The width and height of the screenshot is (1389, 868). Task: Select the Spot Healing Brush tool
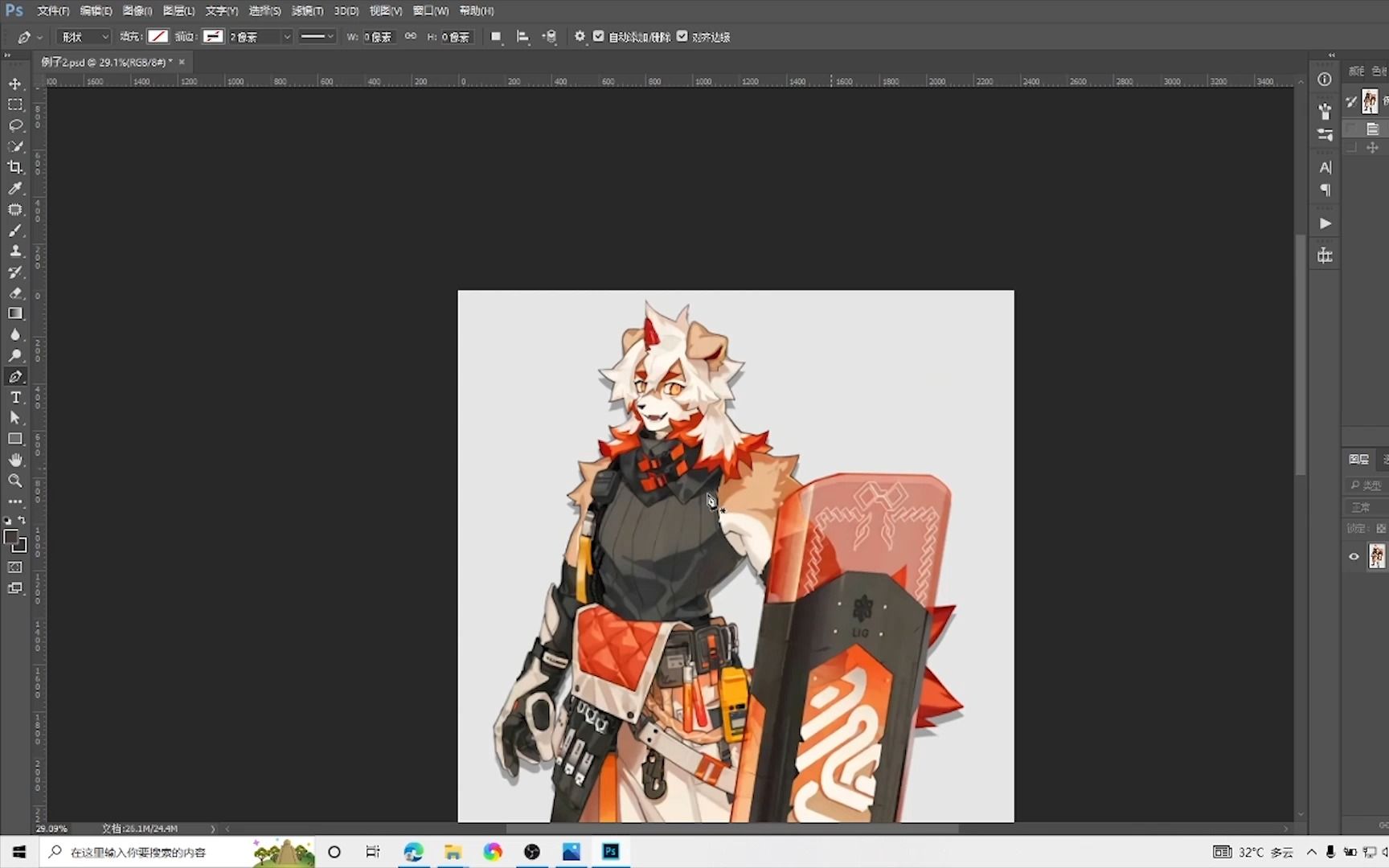point(15,209)
